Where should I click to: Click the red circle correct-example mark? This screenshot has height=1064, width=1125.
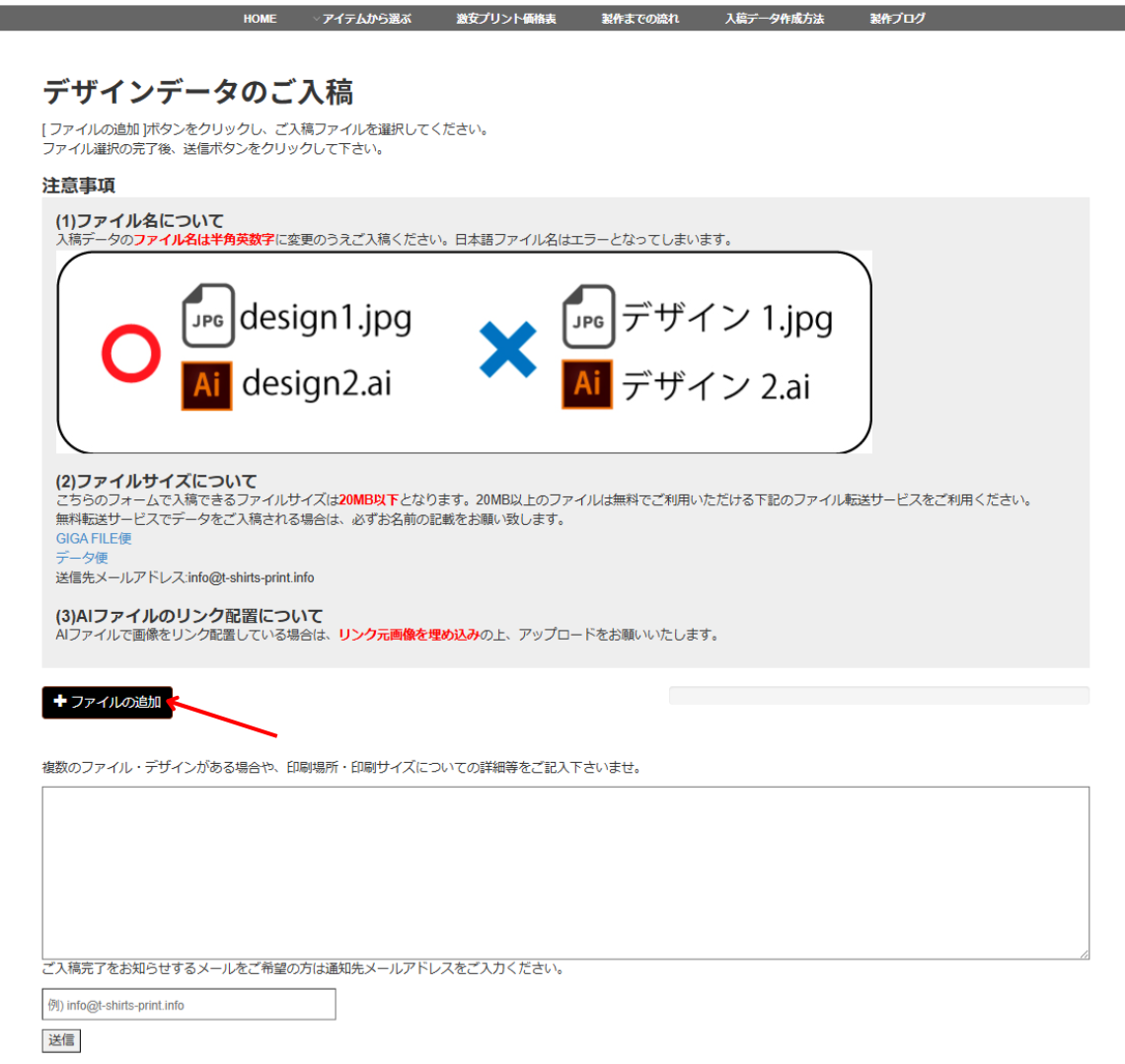(130, 352)
